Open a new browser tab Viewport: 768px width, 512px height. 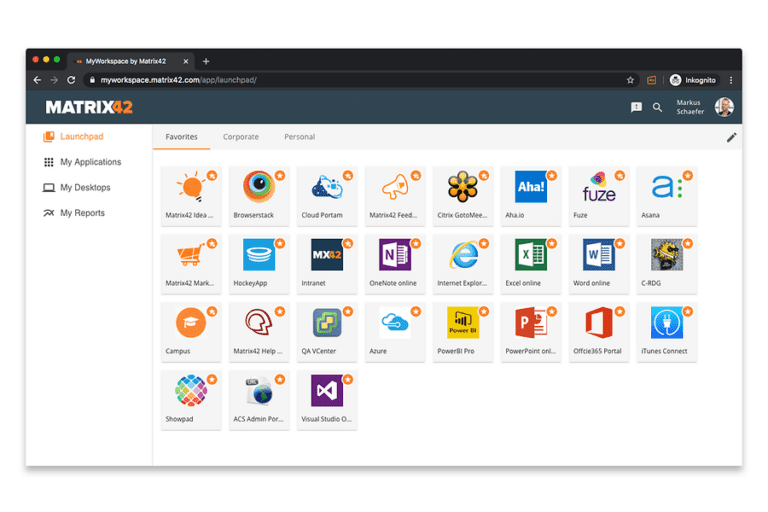206,62
